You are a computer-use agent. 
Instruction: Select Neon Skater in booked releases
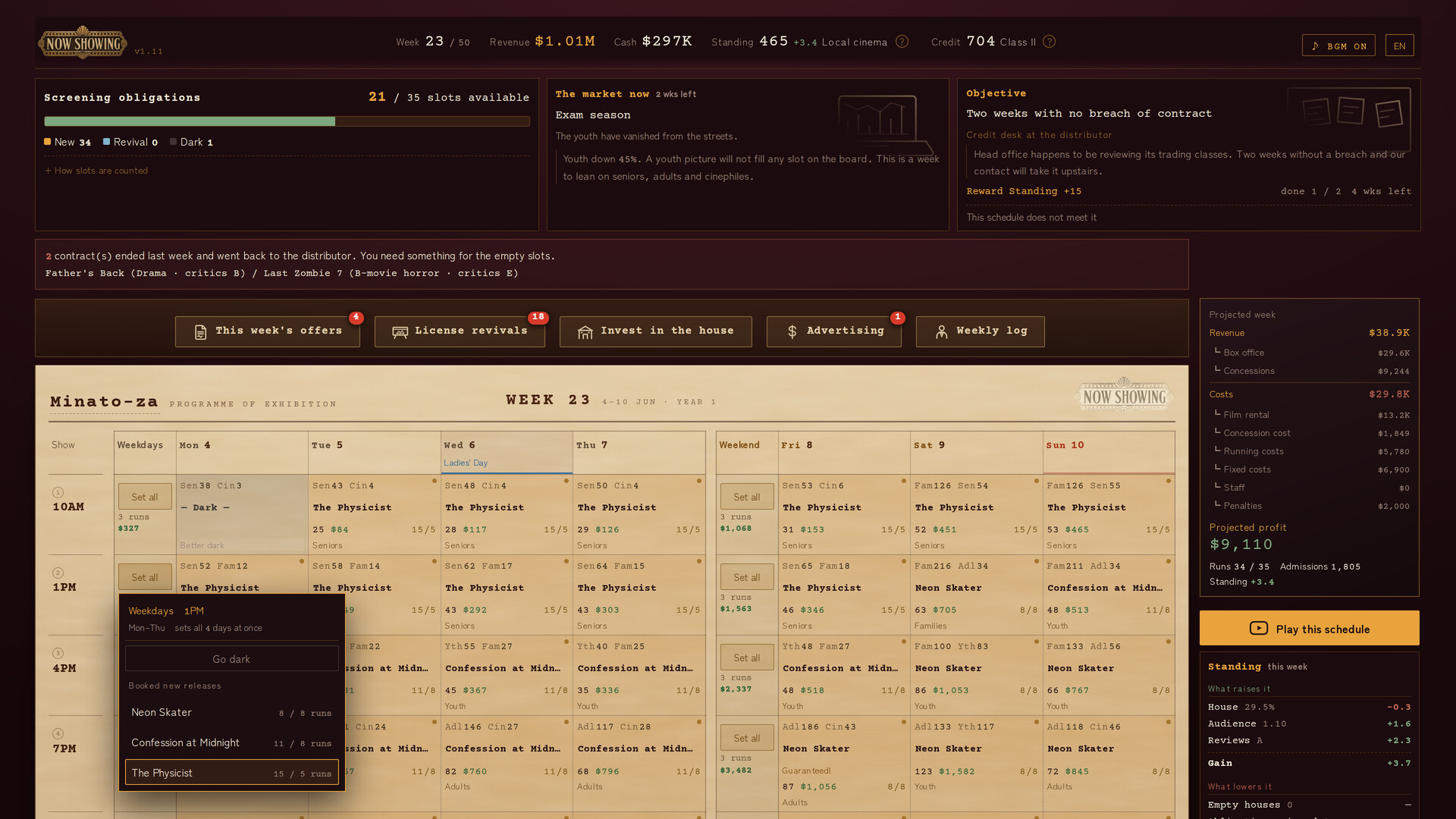pyautogui.click(x=231, y=712)
